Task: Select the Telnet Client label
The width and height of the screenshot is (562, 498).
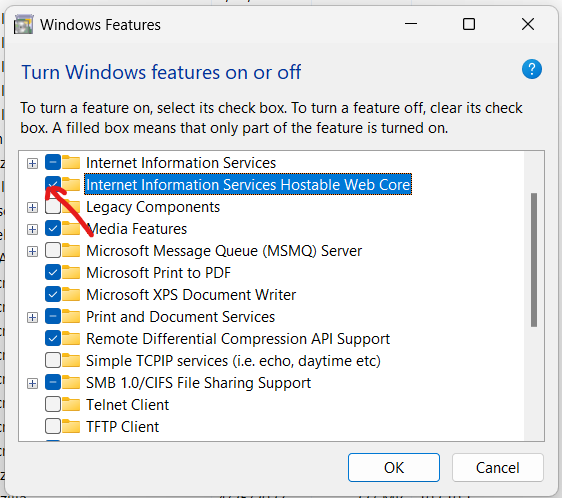Action: click(x=127, y=405)
